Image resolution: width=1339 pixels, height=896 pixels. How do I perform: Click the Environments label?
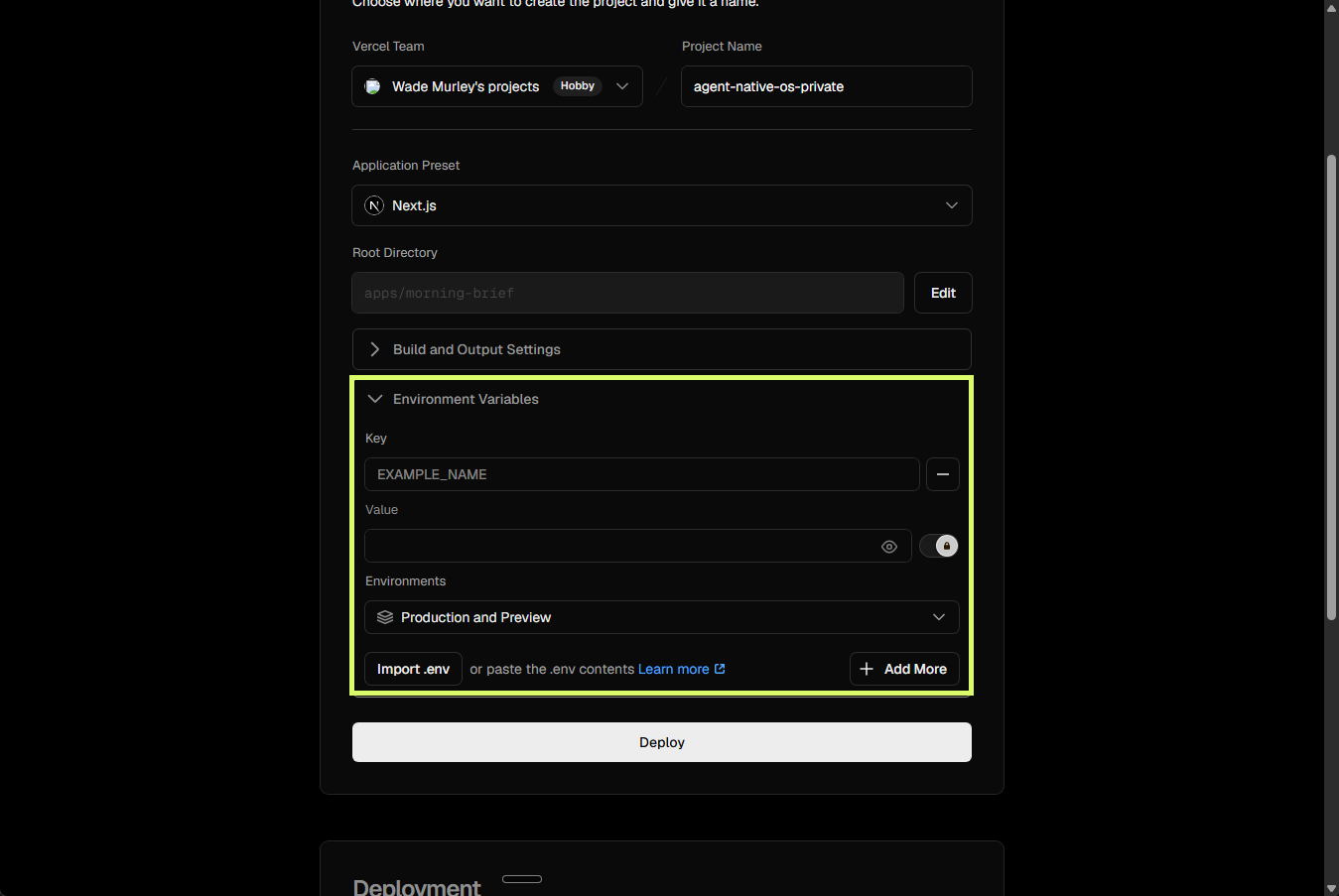tap(406, 580)
